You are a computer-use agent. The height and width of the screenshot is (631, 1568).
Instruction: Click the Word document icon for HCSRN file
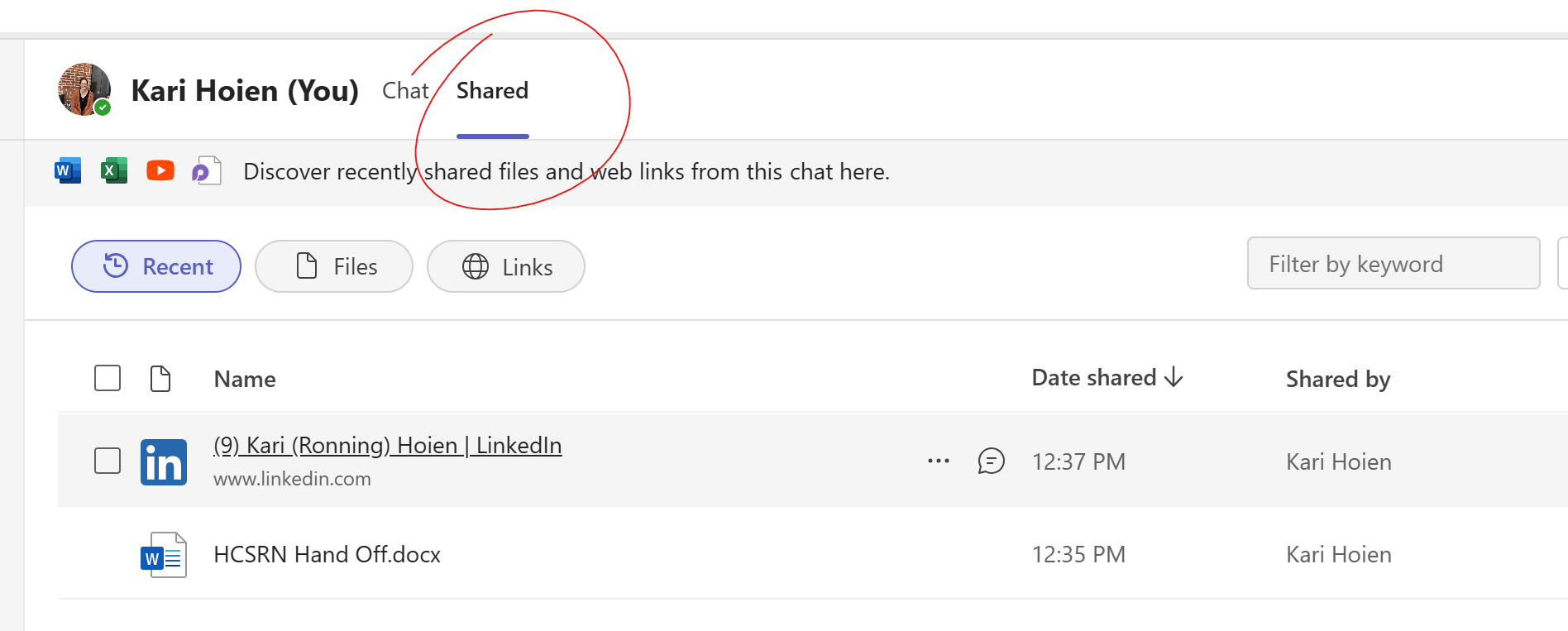tap(164, 554)
